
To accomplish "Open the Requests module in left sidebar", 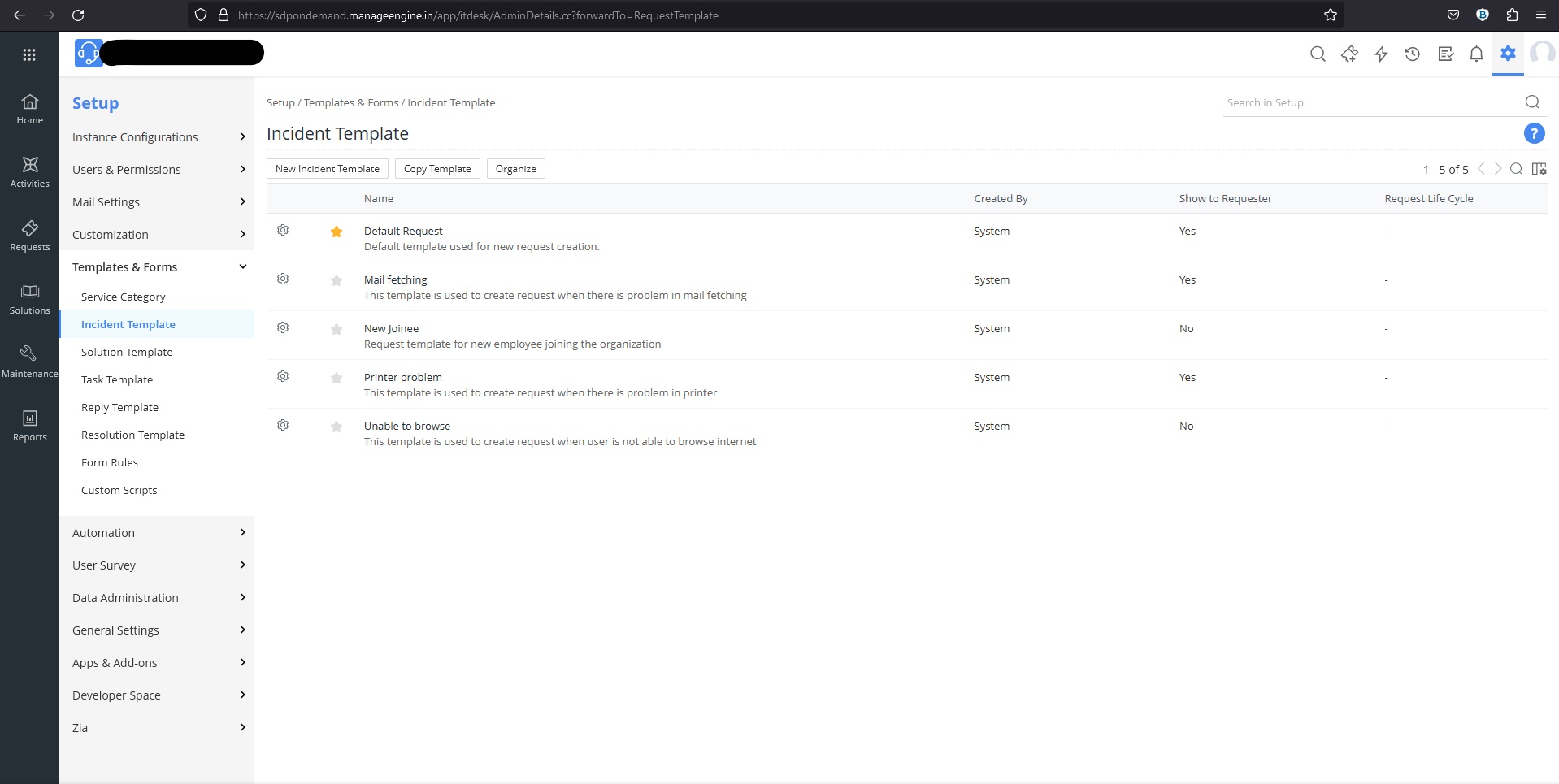I will (29, 235).
